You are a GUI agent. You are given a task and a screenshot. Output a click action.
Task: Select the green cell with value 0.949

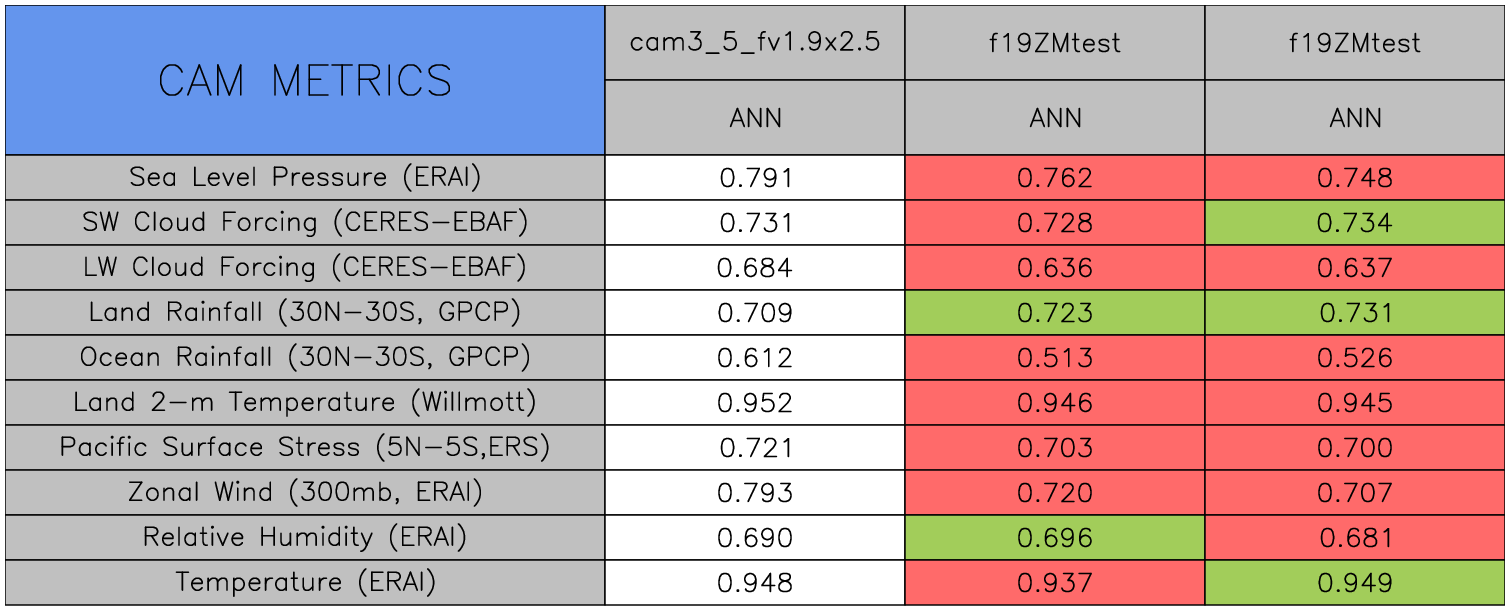pos(1355,583)
